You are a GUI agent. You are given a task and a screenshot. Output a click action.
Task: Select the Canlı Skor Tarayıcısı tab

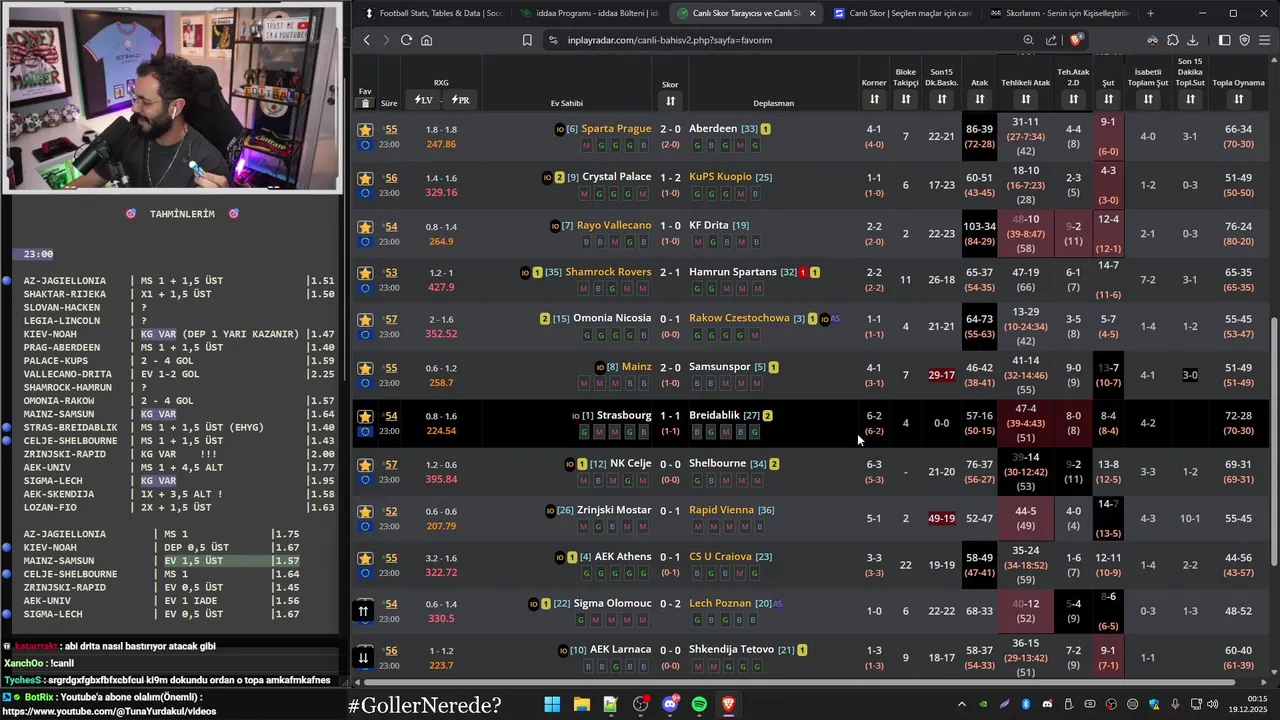(x=746, y=13)
